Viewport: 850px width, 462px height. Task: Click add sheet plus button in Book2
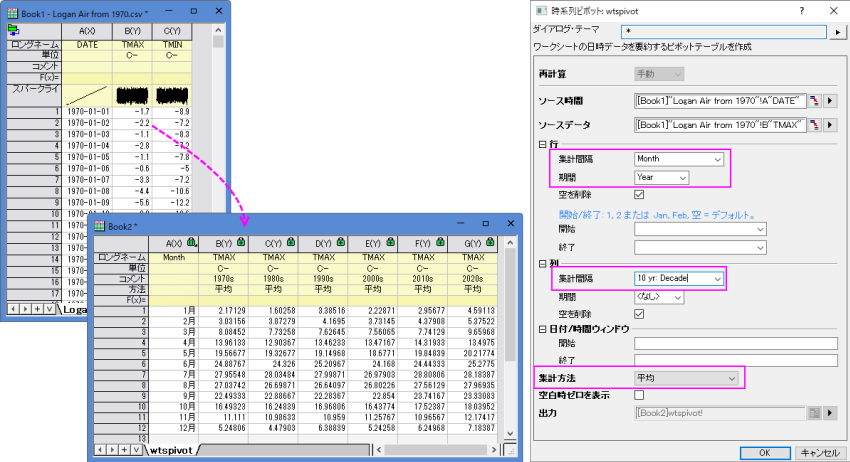[124, 450]
